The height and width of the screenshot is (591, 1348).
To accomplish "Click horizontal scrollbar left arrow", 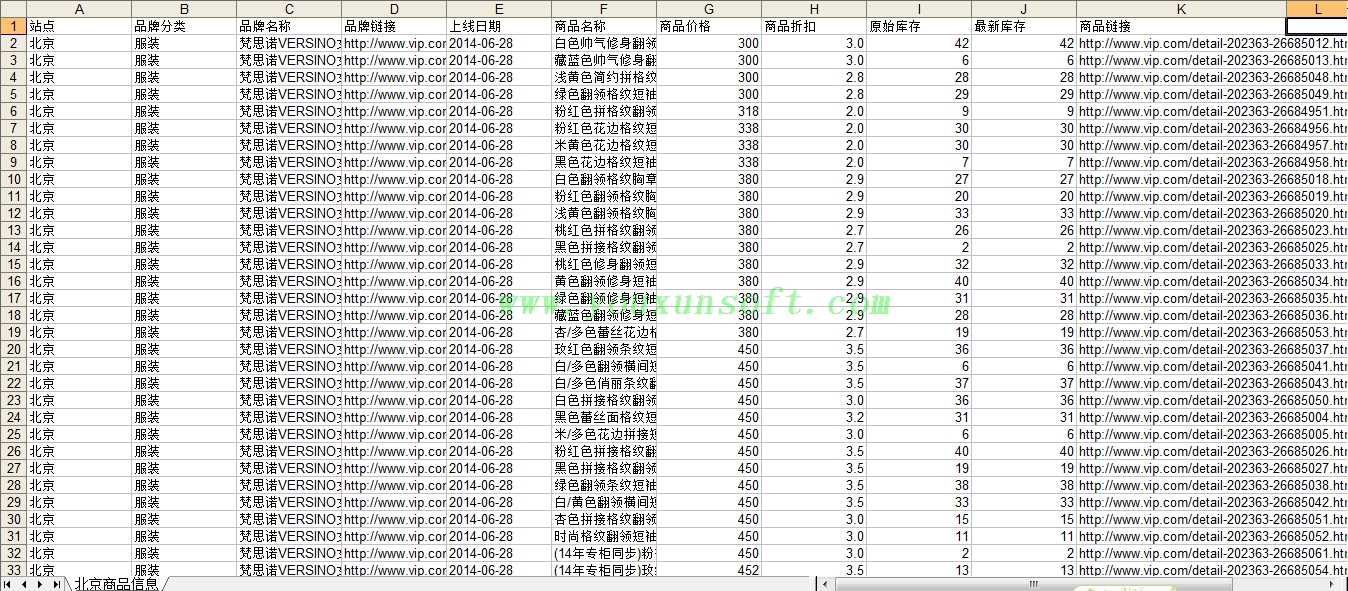I will 824,584.
